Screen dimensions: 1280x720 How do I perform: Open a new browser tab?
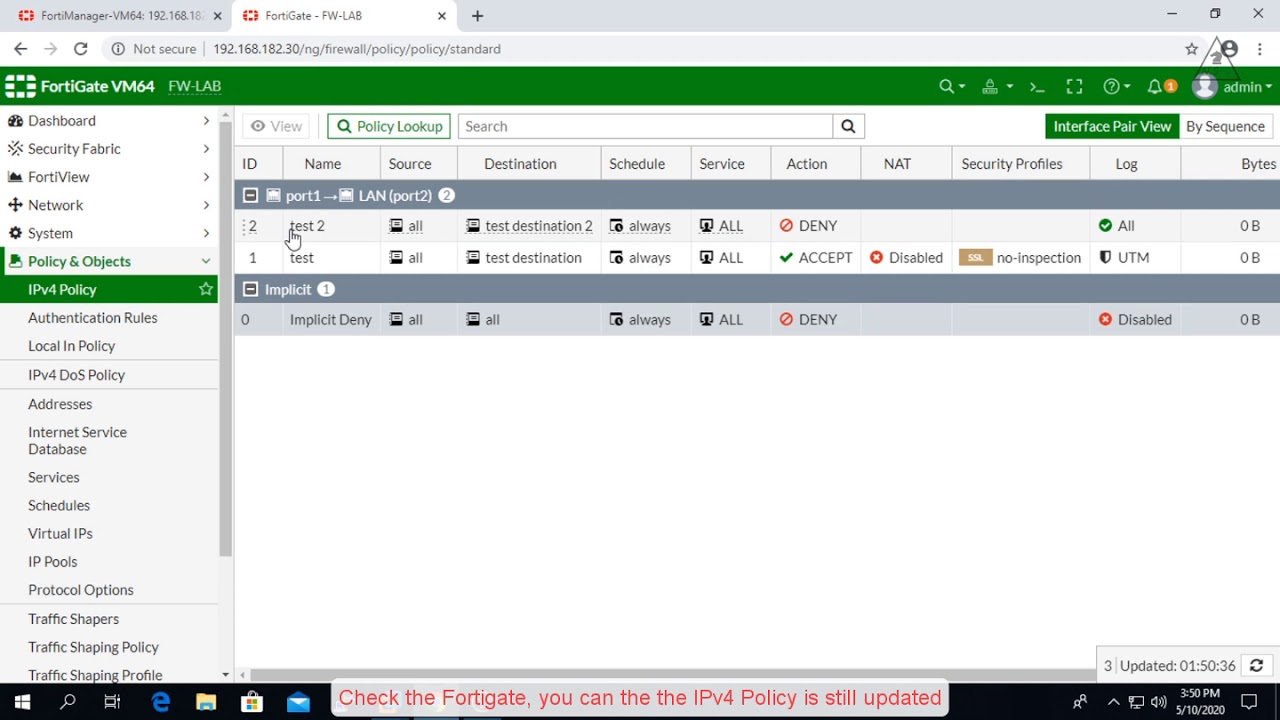[x=478, y=16]
